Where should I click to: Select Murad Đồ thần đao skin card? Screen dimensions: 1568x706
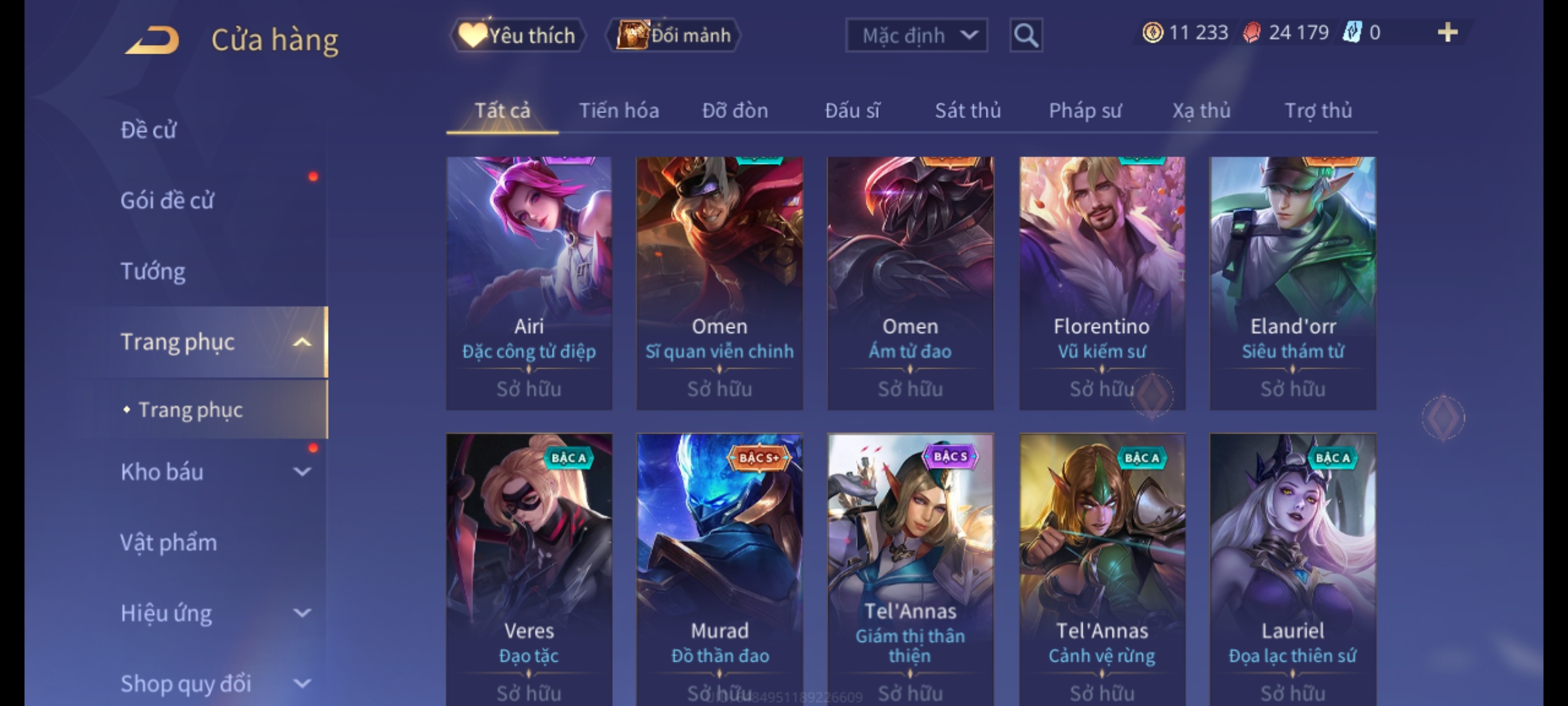click(719, 569)
